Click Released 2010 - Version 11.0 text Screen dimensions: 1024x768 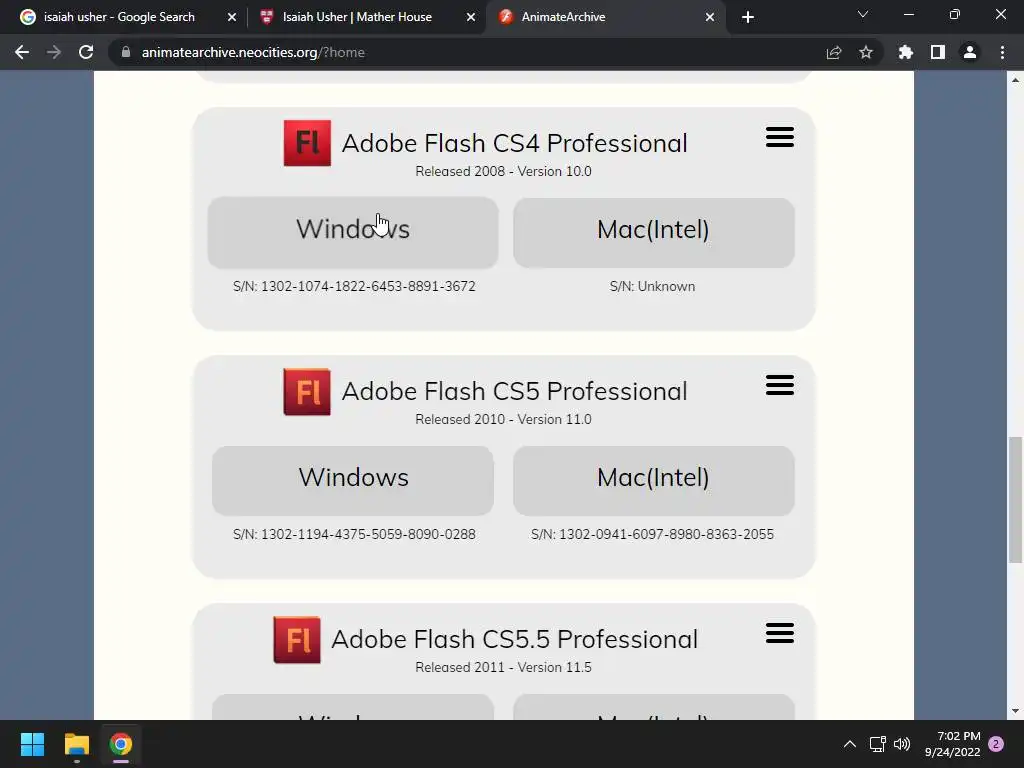(504, 419)
